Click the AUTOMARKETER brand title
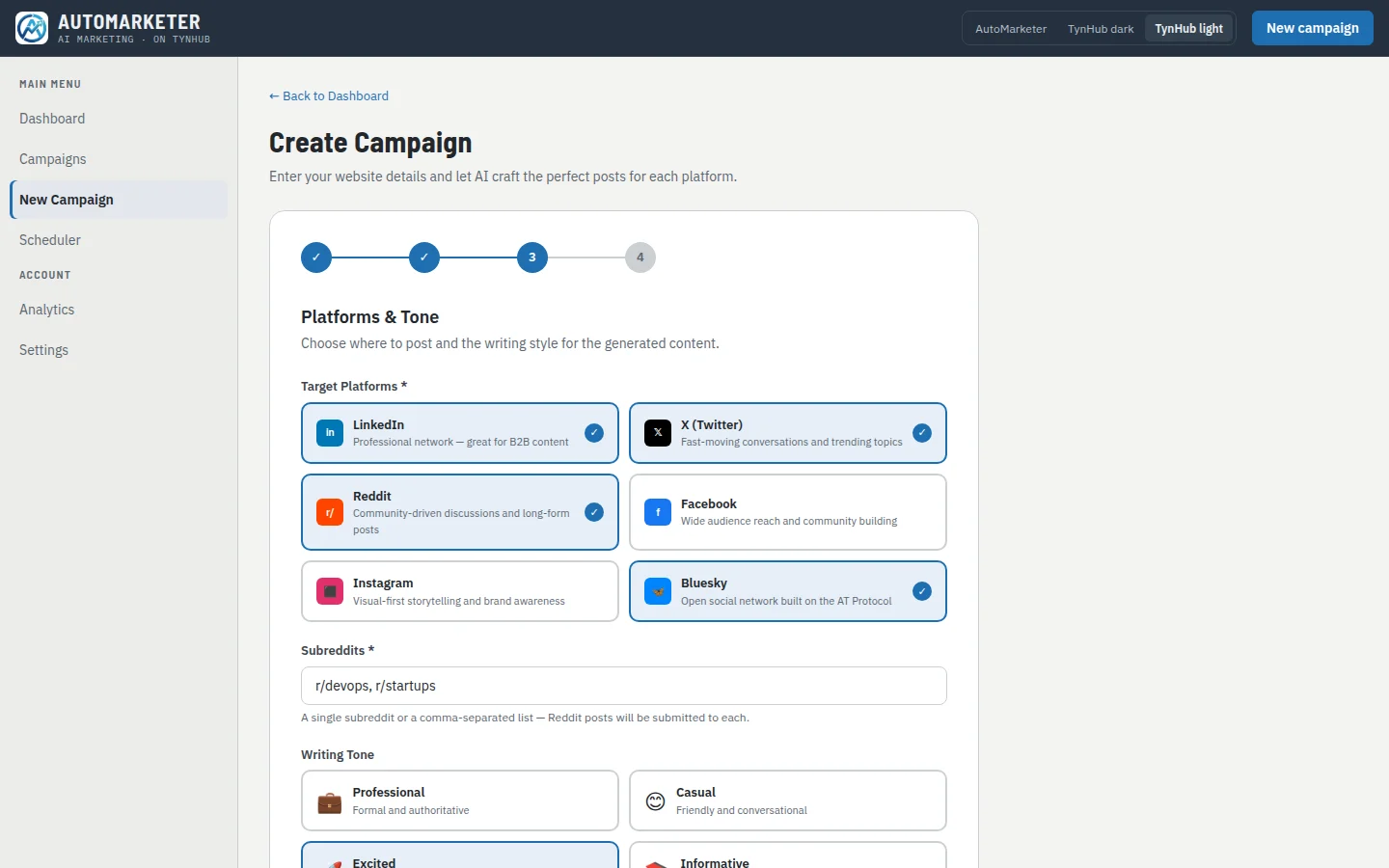This screenshot has height=868, width=1389. 129,22
